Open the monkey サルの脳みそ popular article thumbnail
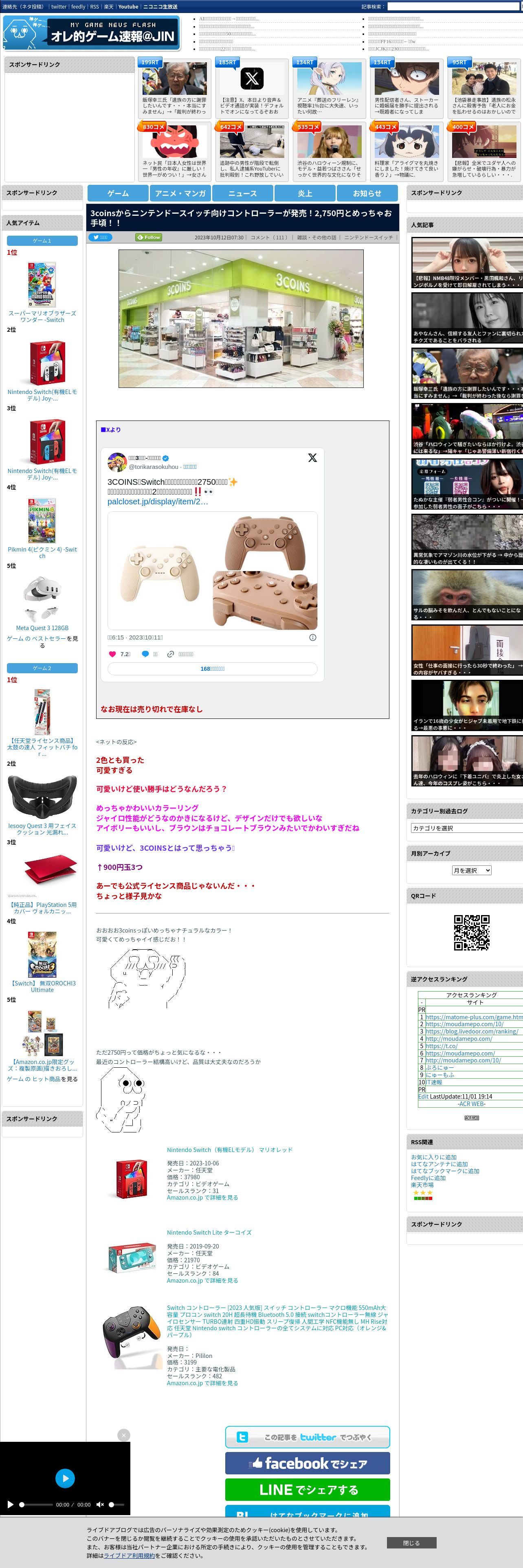523x1568 pixels. [467, 595]
